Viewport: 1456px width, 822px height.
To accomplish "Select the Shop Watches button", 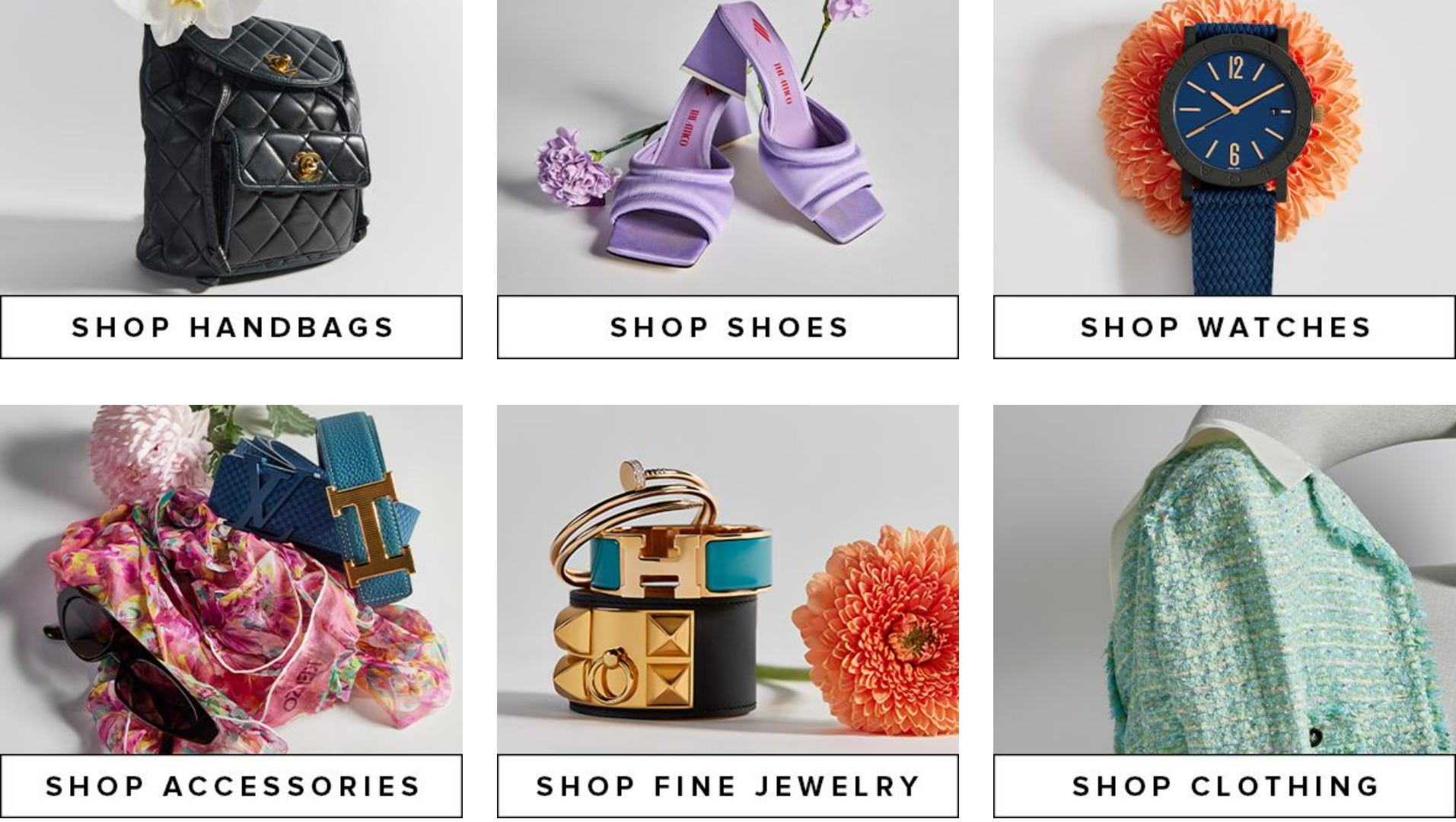I will coord(1225,327).
